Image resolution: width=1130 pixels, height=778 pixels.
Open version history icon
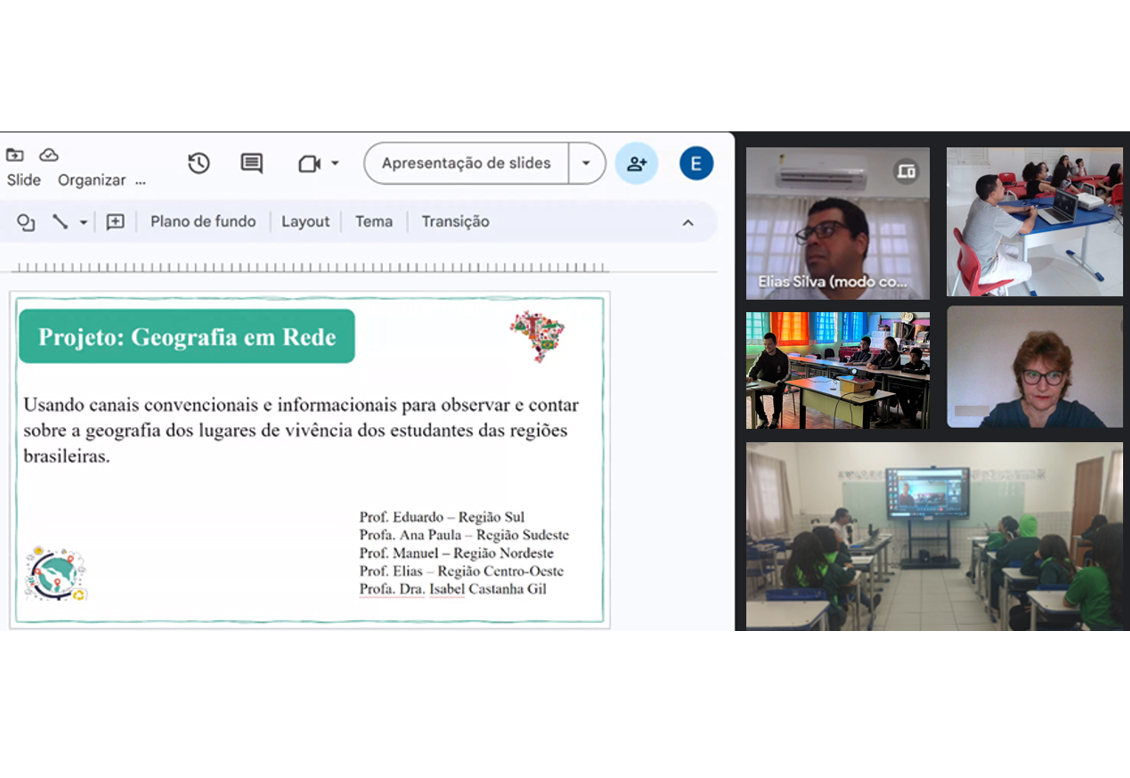(x=198, y=162)
